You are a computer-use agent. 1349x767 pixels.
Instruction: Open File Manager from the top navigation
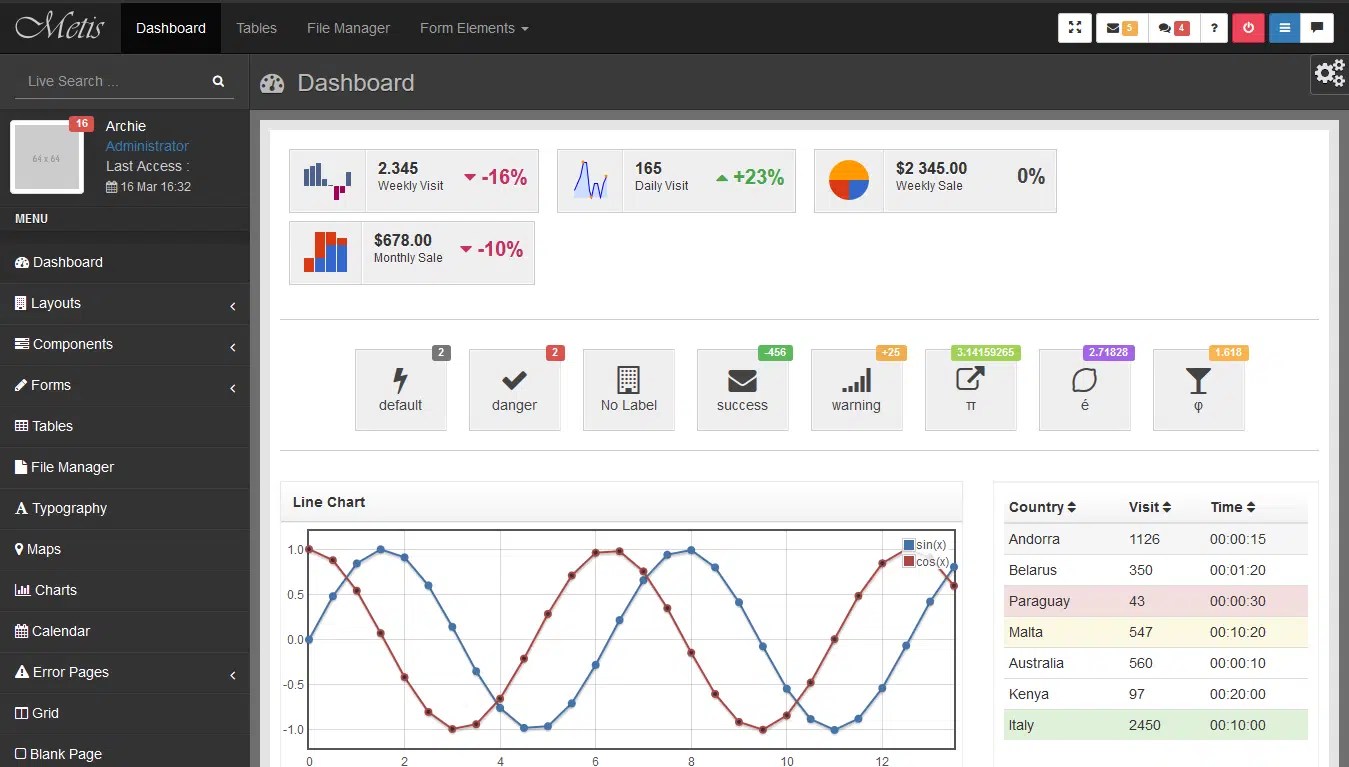click(347, 28)
